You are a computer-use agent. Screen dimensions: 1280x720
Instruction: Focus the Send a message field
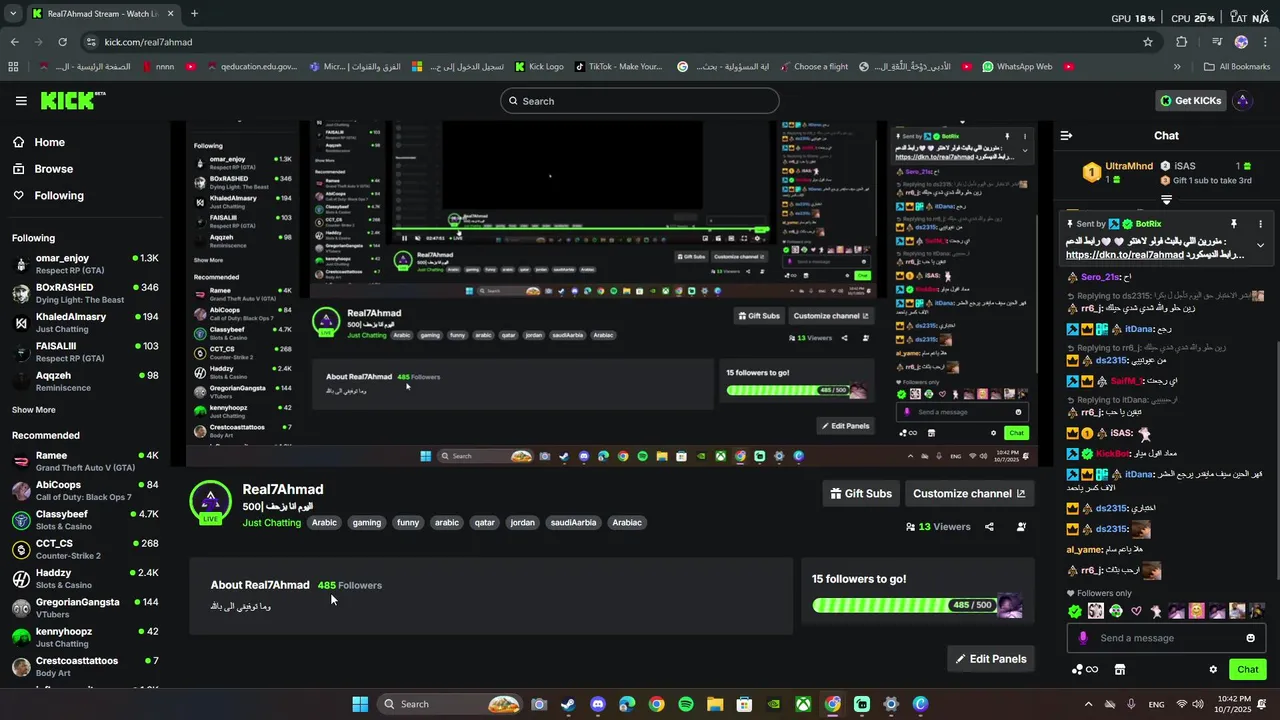(1166, 638)
